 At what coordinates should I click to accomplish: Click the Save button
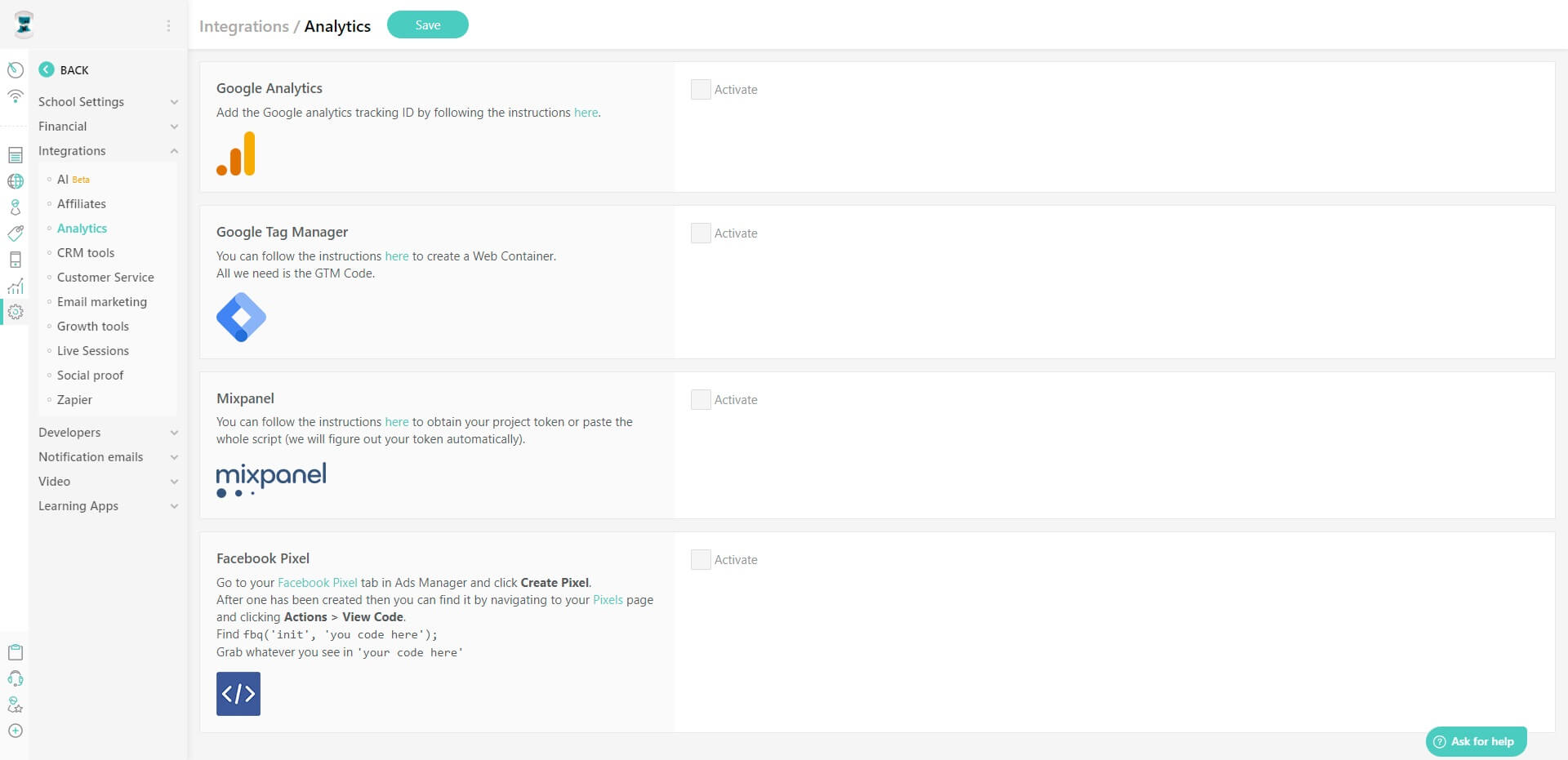click(x=427, y=24)
